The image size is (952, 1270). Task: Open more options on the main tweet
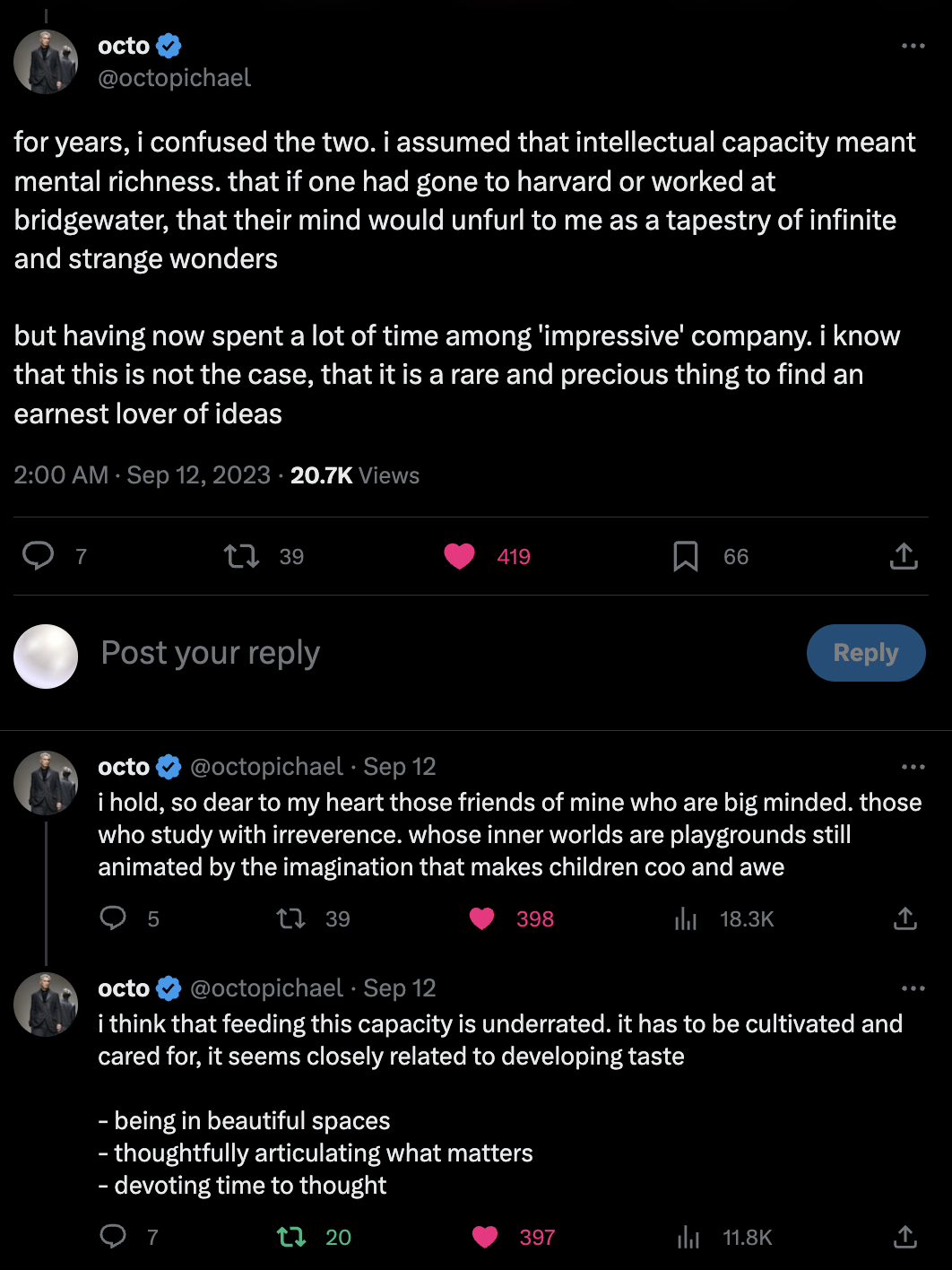coord(913,46)
